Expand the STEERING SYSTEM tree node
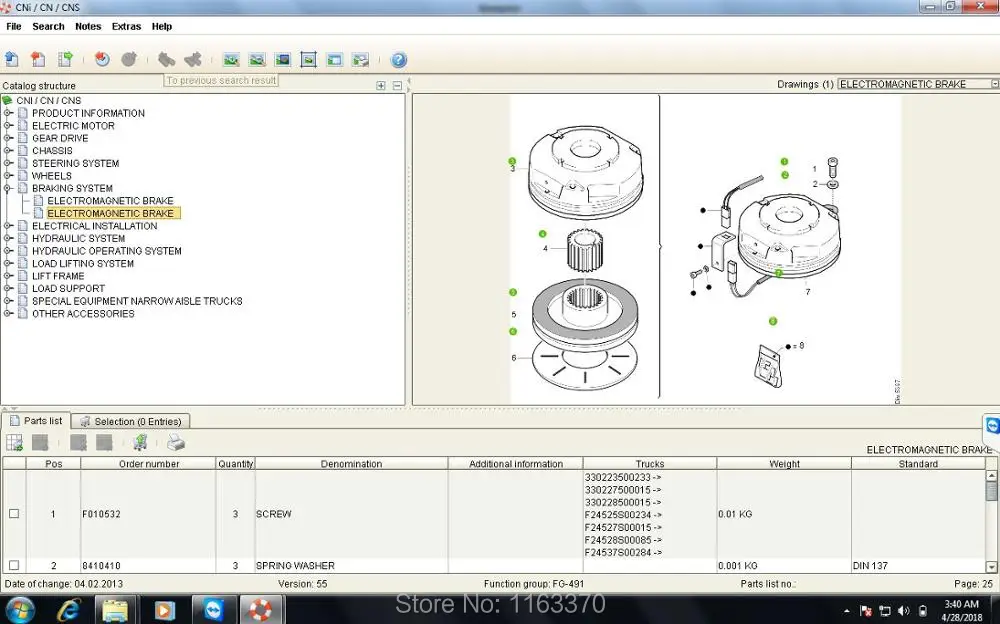Viewport: 1000px width, 624px height. click(x=8, y=163)
